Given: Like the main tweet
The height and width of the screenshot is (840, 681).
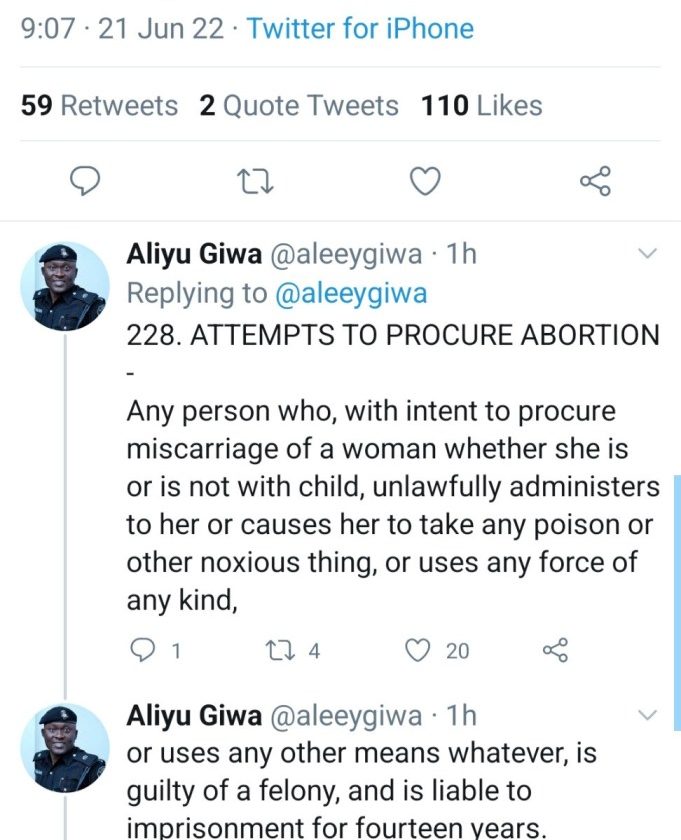Looking at the screenshot, I should (426, 180).
